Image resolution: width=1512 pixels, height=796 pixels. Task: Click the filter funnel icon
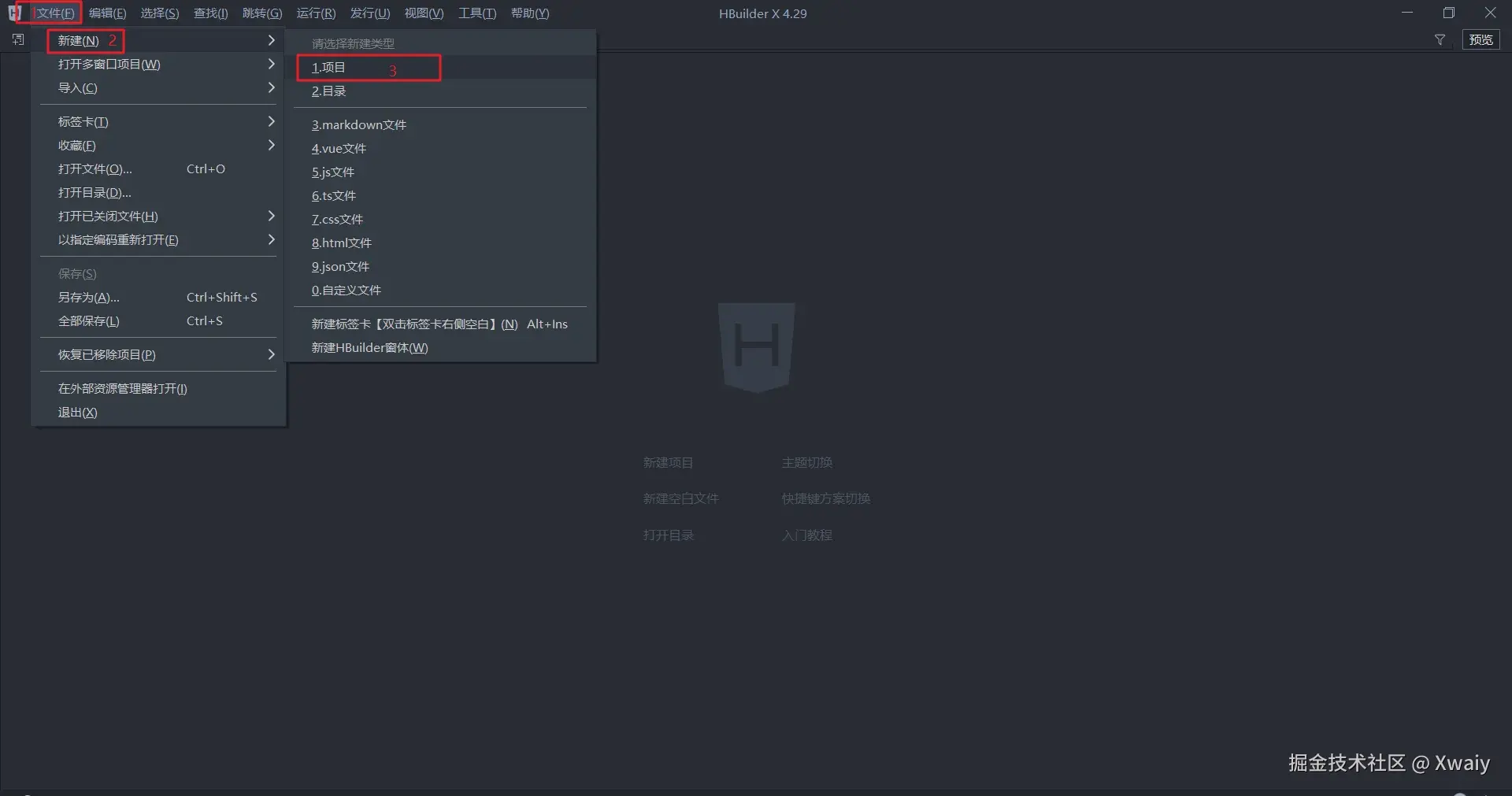1440,39
